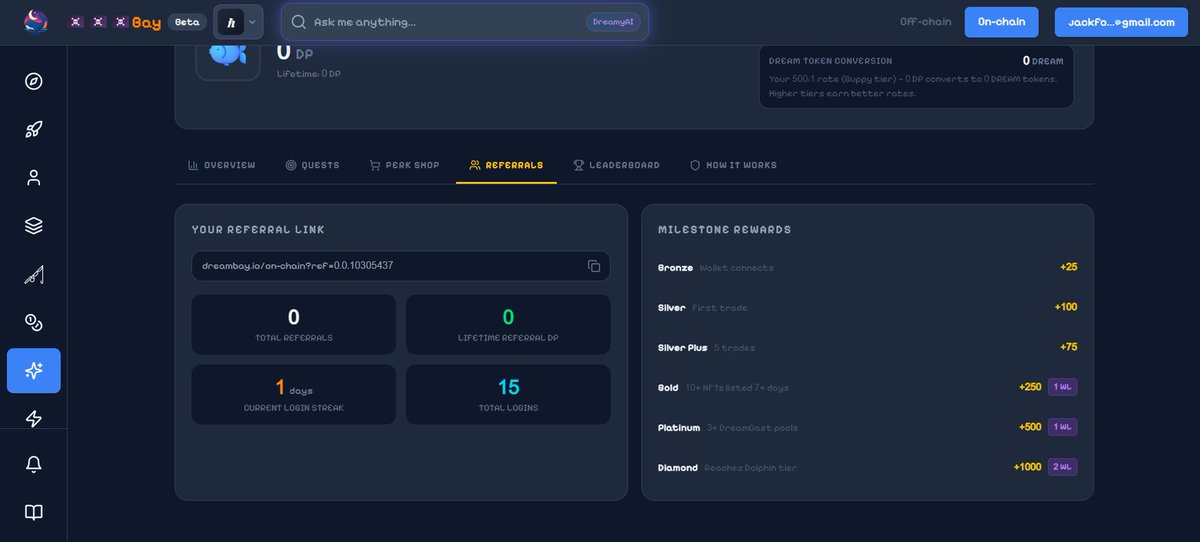Open the fishing rod sidebar icon
This screenshot has width=1200, height=542.
[34, 275]
